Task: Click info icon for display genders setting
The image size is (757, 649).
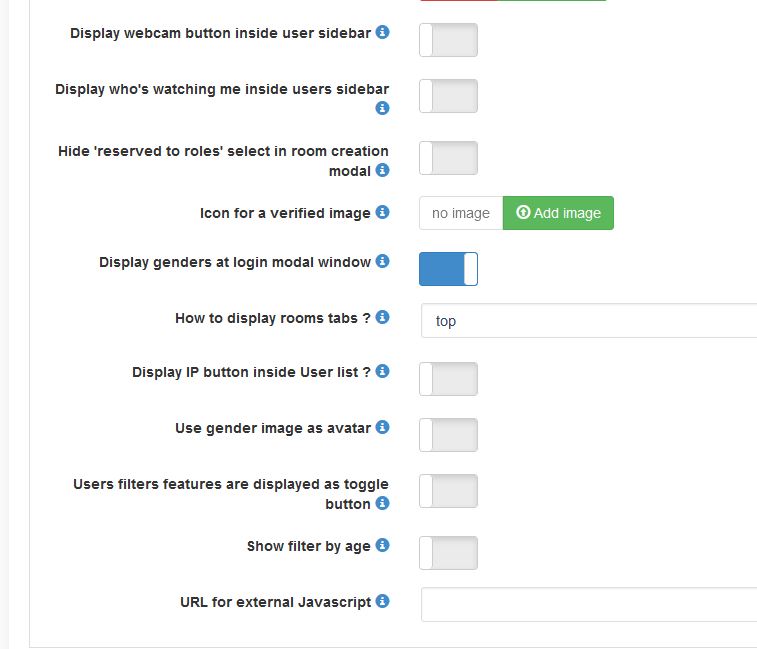Action: click(x=382, y=262)
